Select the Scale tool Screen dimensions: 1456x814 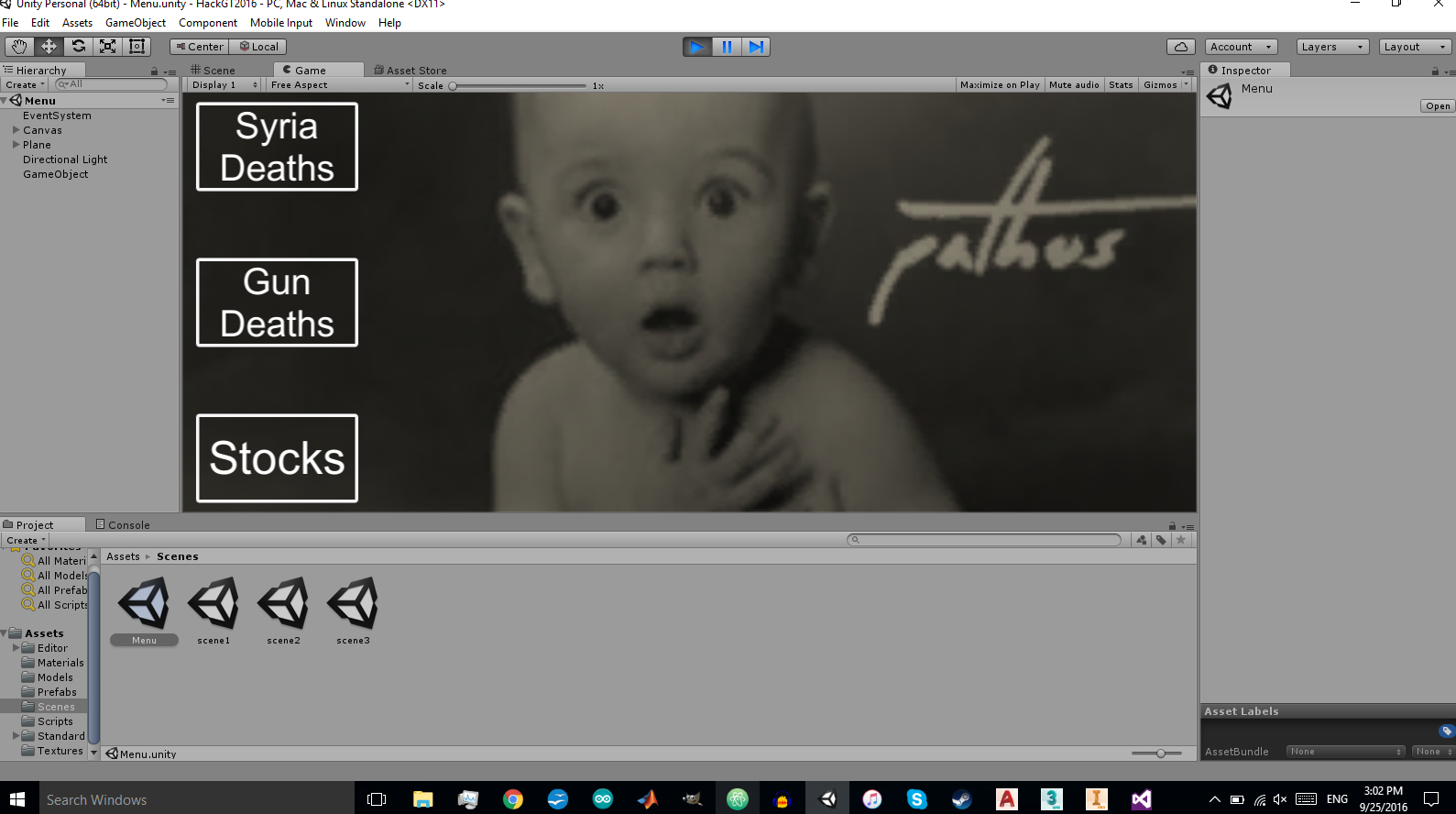click(x=107, y=46)
